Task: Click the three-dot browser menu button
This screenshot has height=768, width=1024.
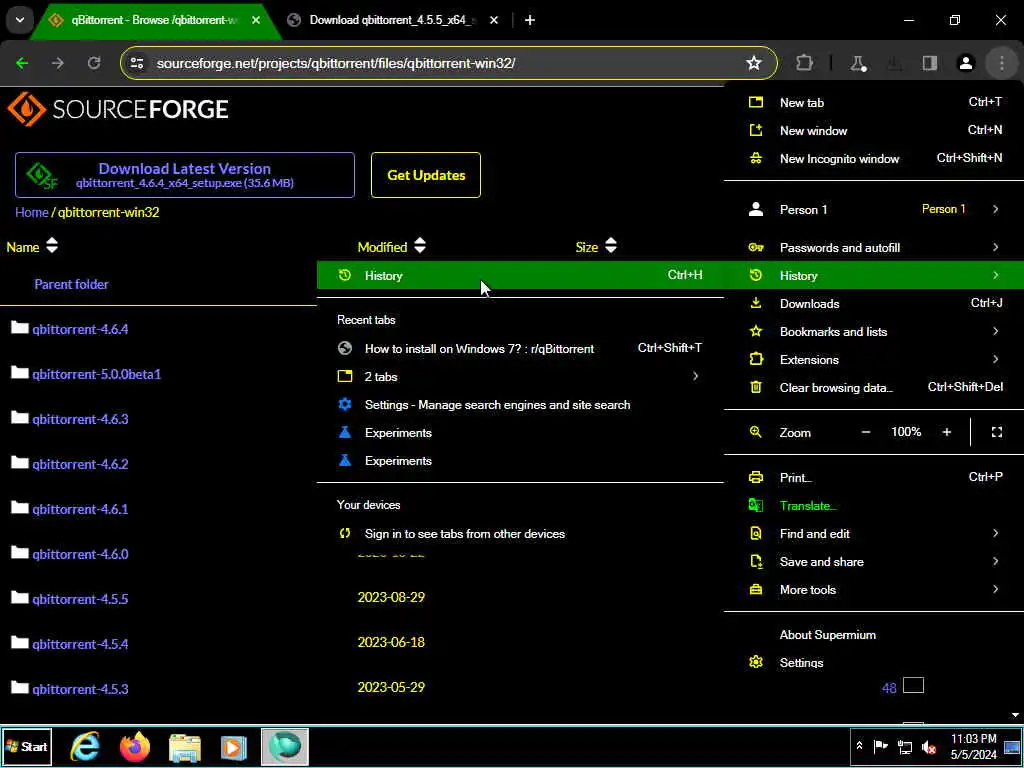Action: pos(1002,63)
